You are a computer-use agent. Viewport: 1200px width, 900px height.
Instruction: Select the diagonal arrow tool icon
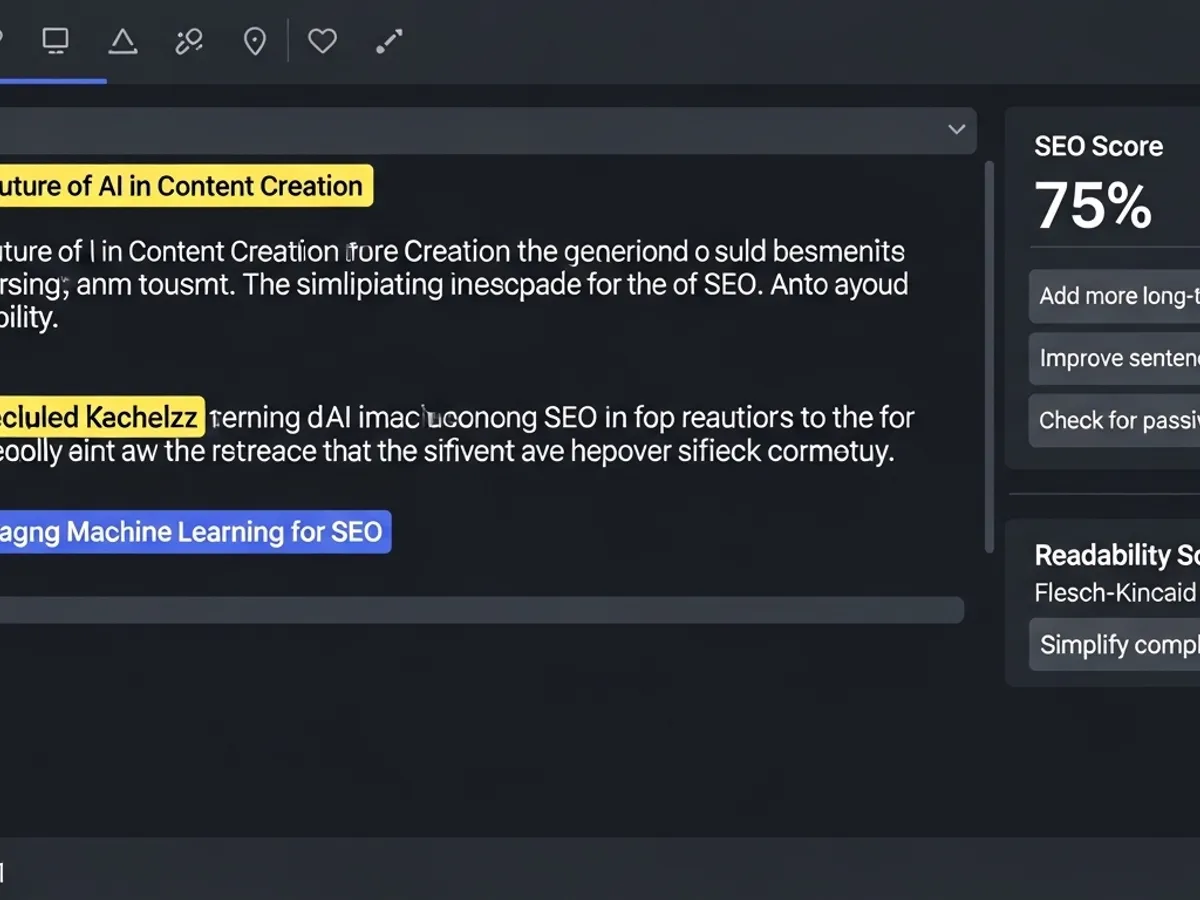point(388,41)
